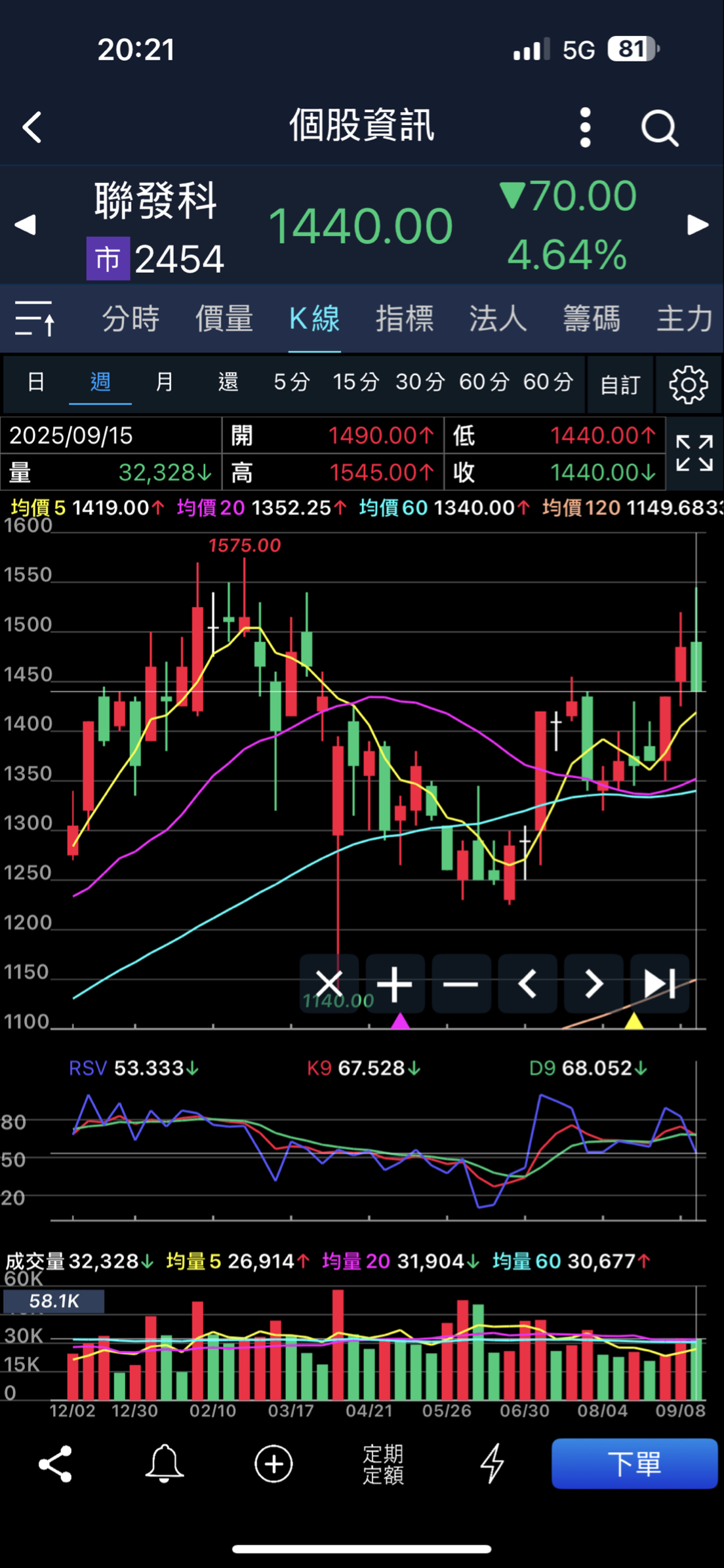Tap the magenta triangle marker on chart
724x1568 pixels.
400,1021
